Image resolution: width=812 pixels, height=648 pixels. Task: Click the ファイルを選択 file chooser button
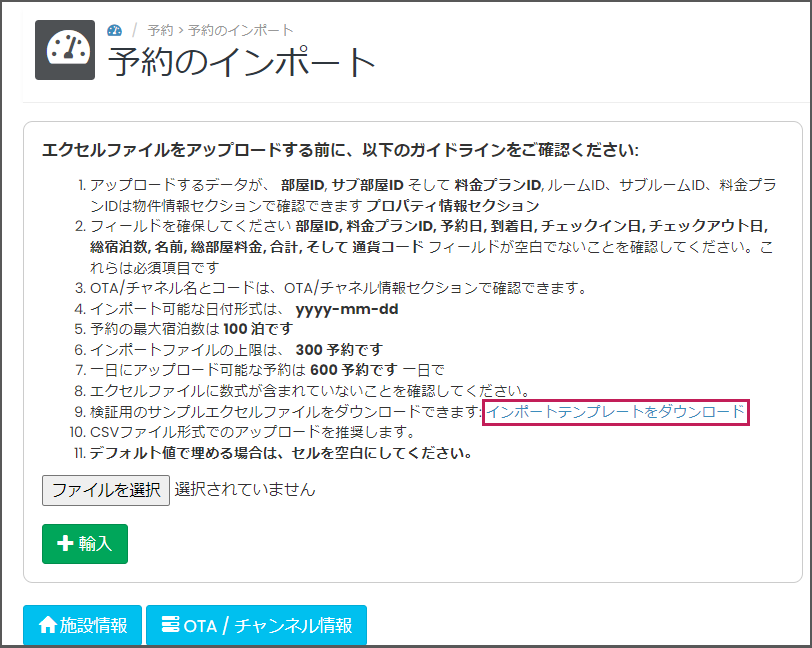106,490
